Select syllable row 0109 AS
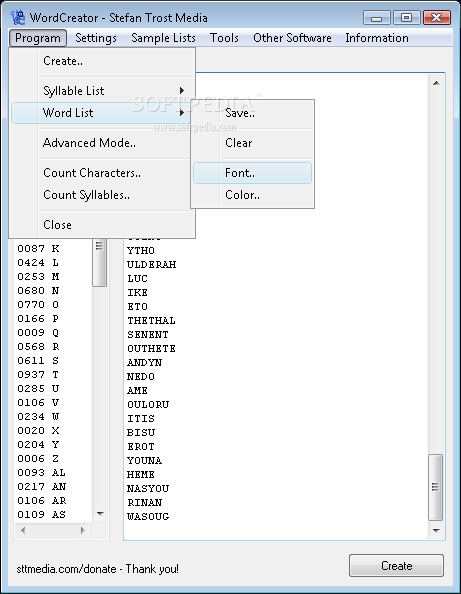This screenshot has width=461, height=594. click(41, 514)
